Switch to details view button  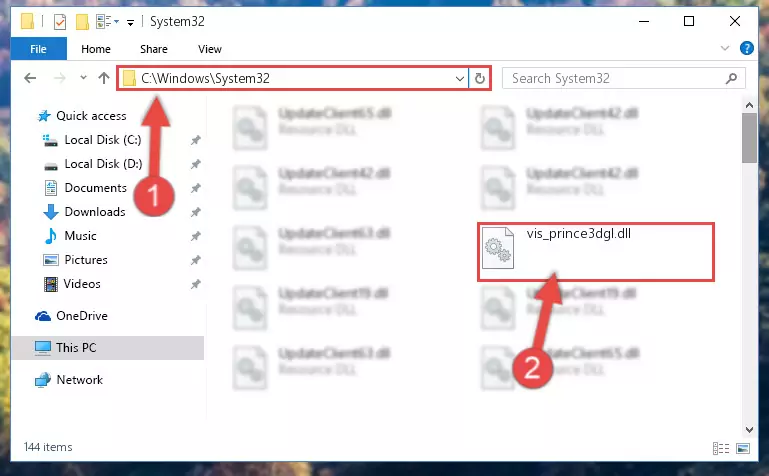(x=720, y=448)
